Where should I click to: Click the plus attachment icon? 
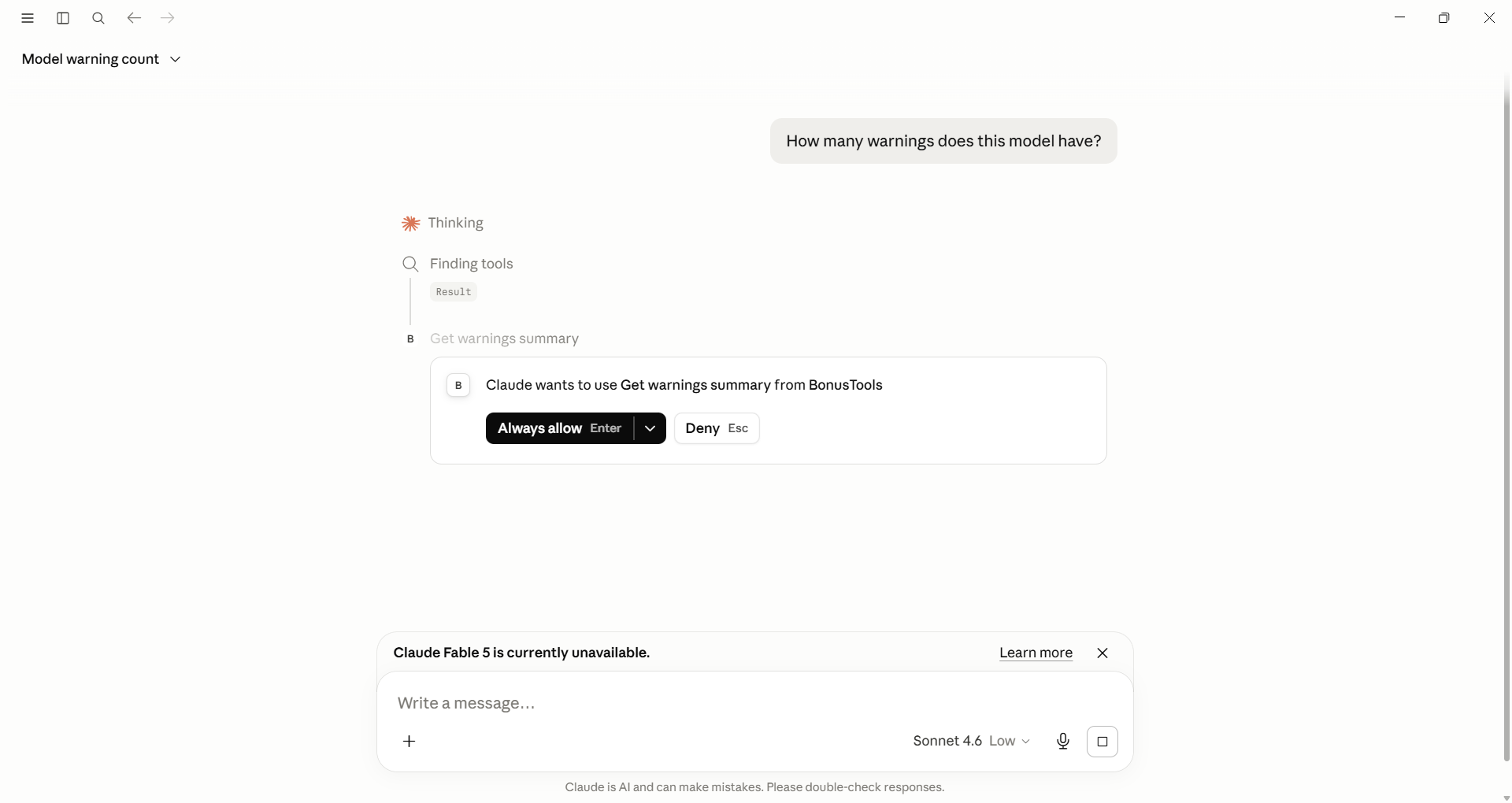tap(409, 741)
